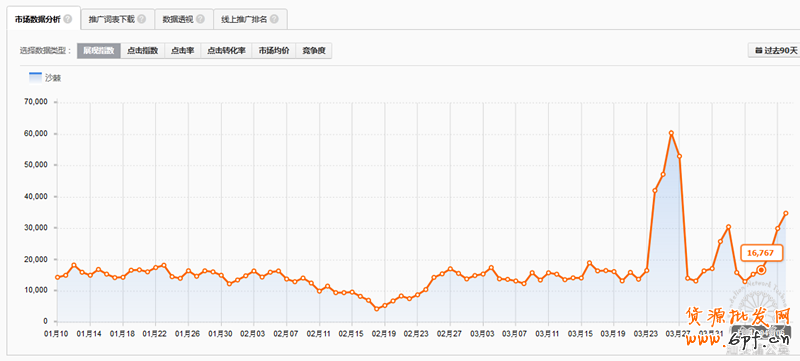Open the 数据透视 tab
This screenshot has height=361, width=800.
[x=177, y=19]
